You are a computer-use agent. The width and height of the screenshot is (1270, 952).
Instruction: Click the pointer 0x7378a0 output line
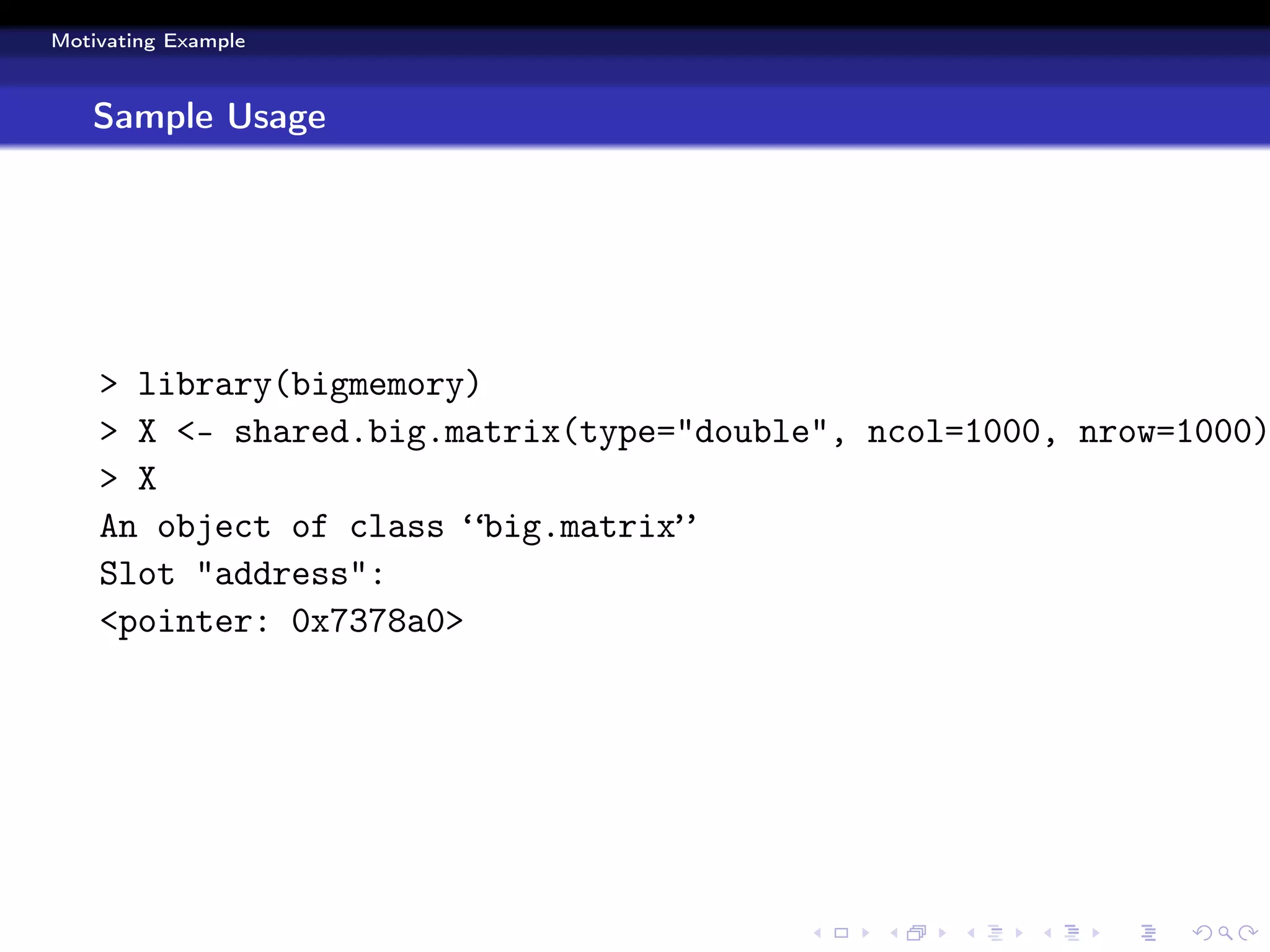[x=282, y=622]
